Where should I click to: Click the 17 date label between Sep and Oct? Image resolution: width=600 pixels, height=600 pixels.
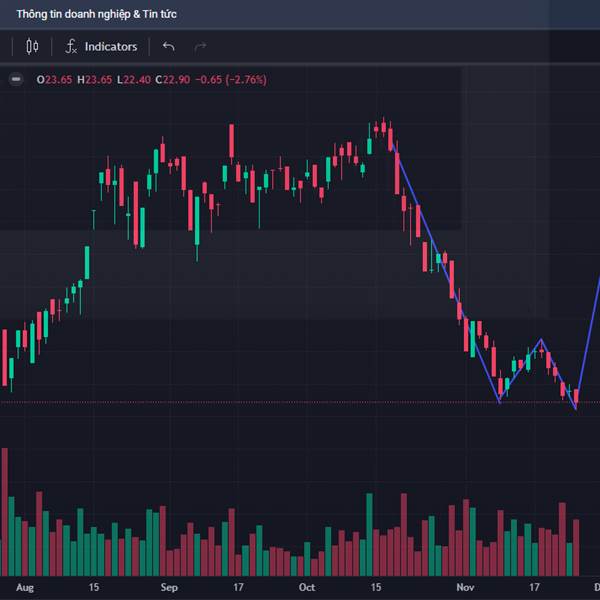pyautogui.click(x=238, y=587)
